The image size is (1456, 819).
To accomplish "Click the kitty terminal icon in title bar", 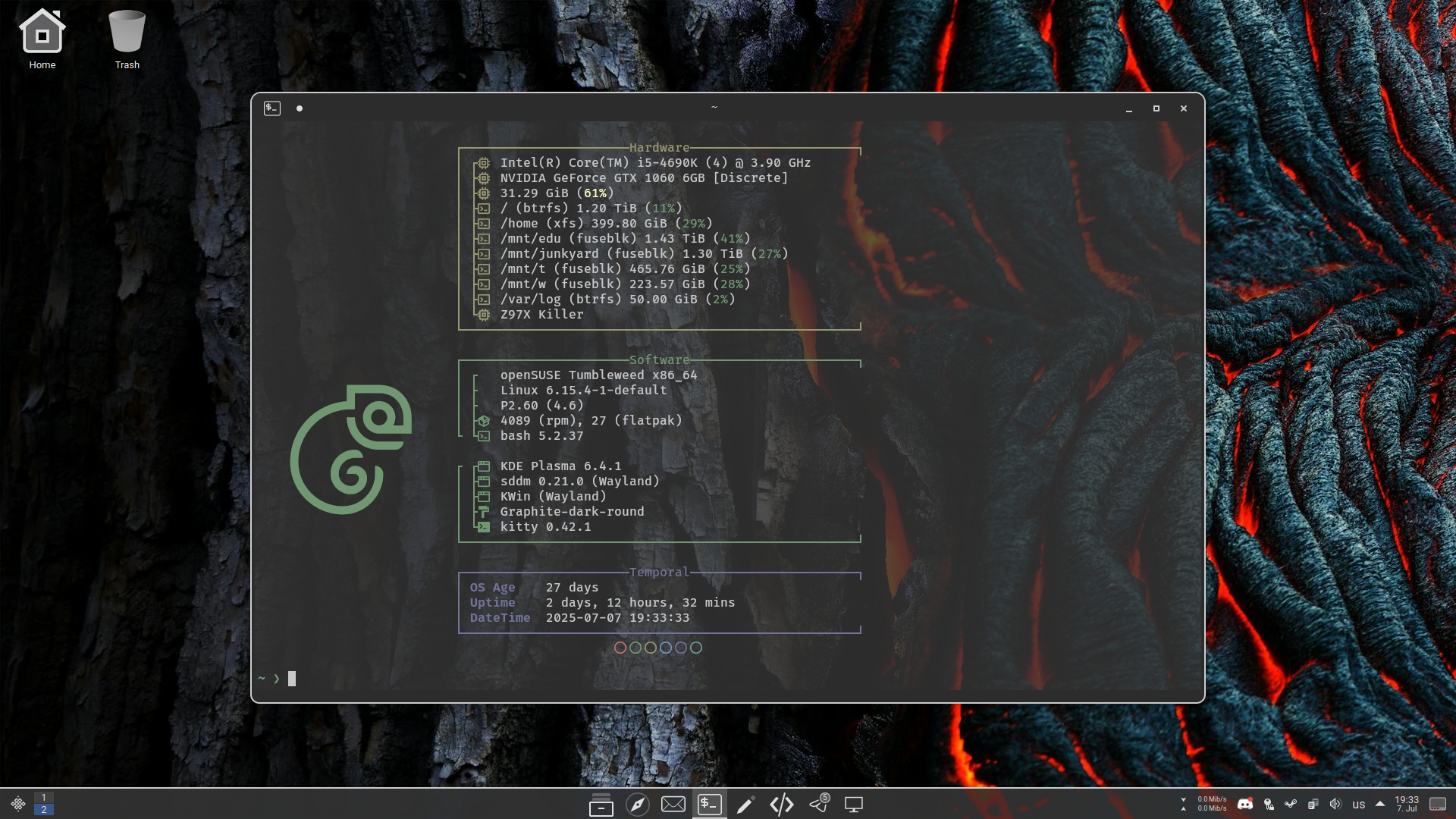I will 272,108.
